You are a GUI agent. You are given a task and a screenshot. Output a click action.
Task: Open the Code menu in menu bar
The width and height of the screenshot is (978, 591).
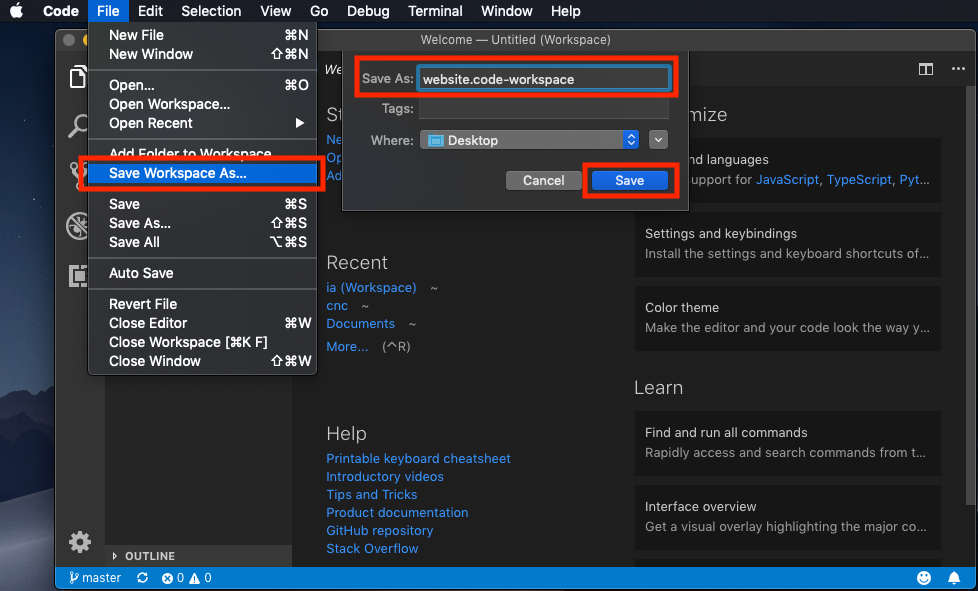coord(61,11)
